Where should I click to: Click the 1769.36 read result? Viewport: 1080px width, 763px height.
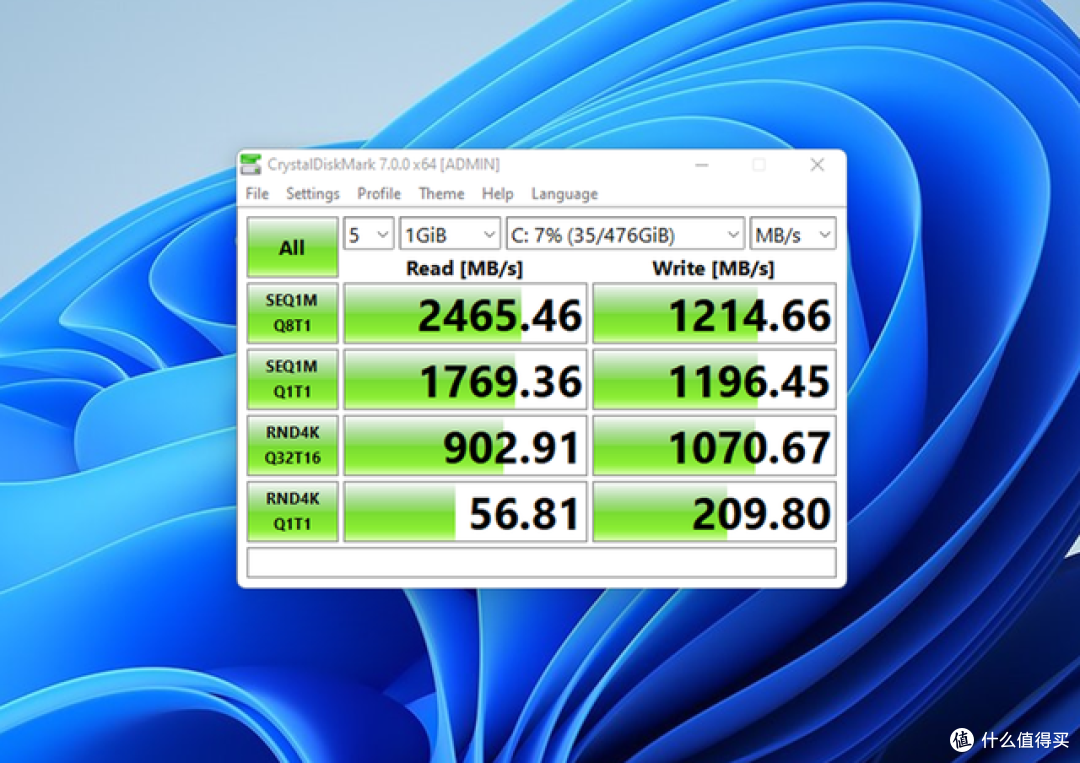point(465,379)
